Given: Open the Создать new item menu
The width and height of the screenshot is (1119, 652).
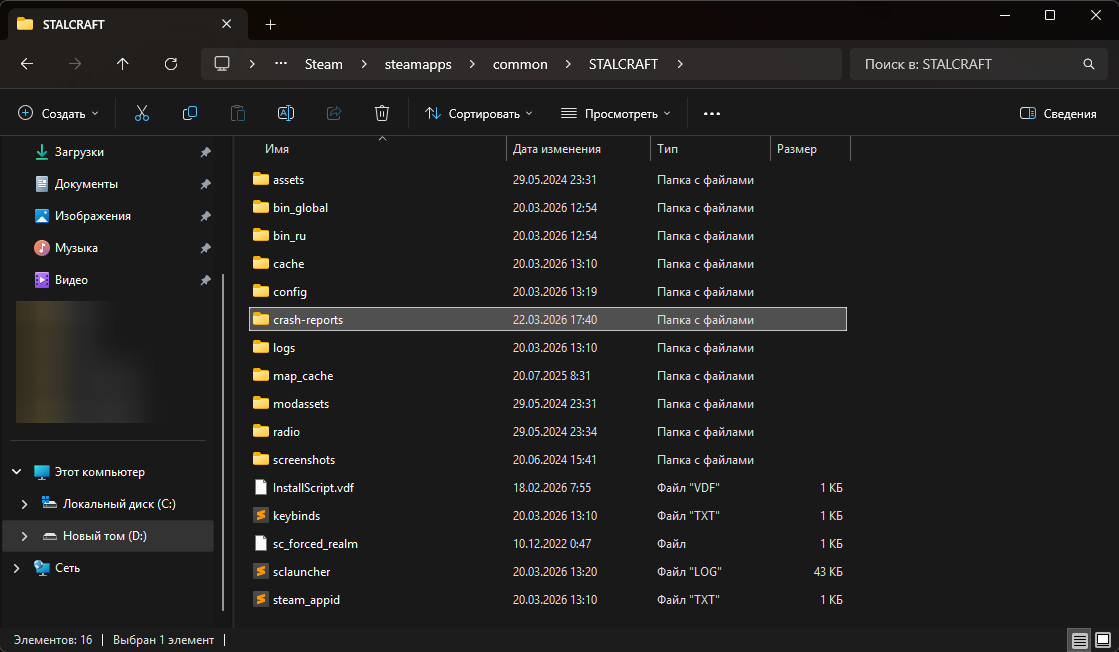Looking at the screenshot, I should [x=59, y=114].
